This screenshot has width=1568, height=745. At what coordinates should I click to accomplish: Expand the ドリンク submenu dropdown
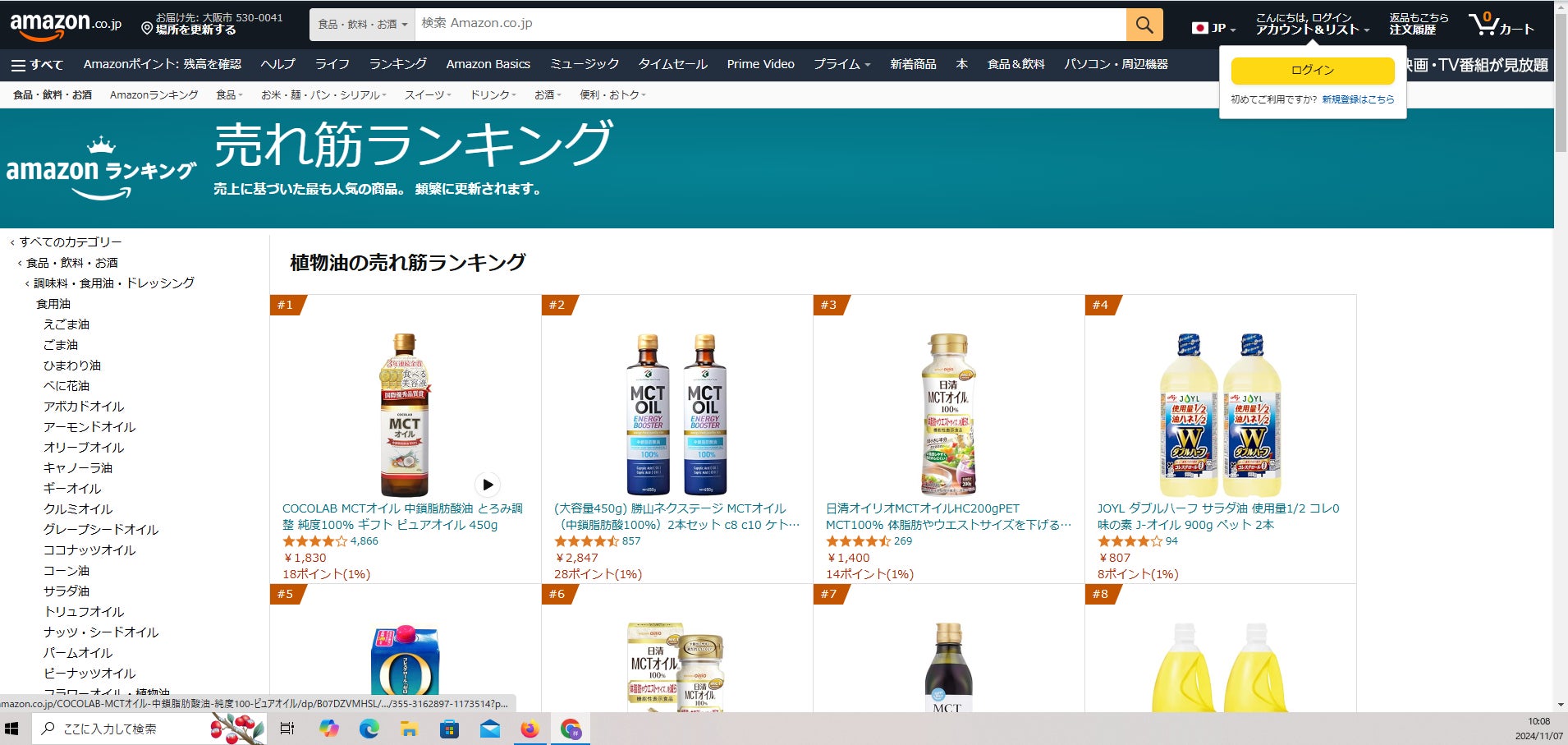point(493,95)
